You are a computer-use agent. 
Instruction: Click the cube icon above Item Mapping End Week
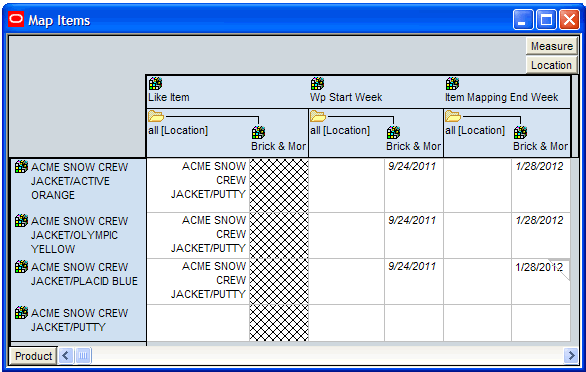click(452, 83)
